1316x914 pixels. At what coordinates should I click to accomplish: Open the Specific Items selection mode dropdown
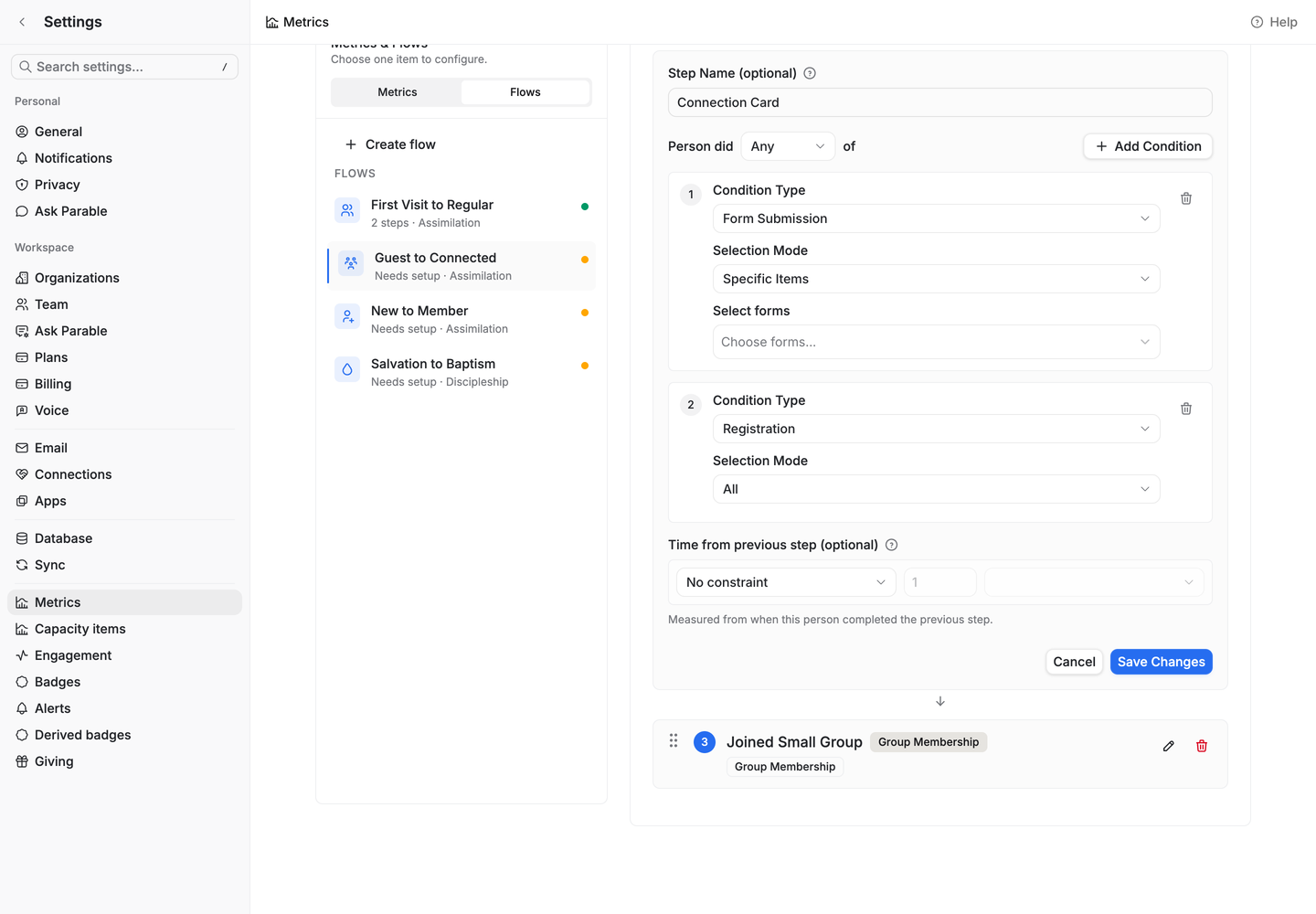[936, 279]
